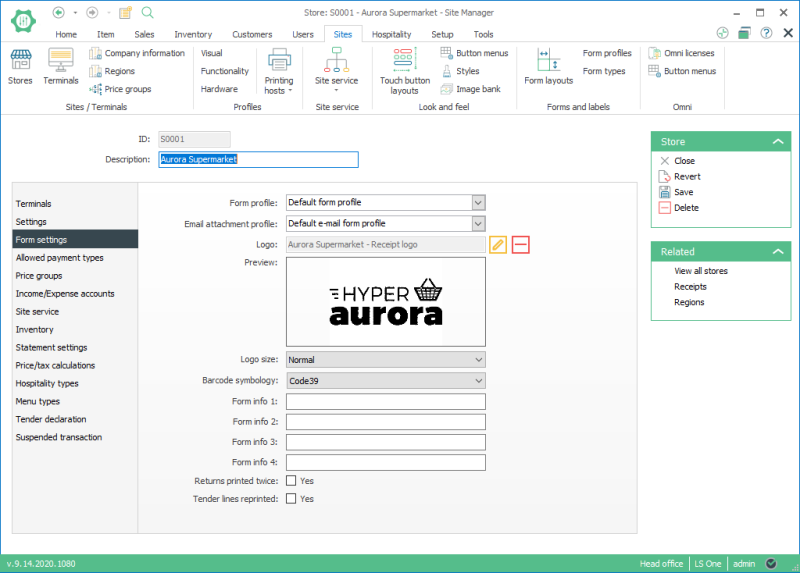This screenshot has width=800, height=573.
Task: Open the Form profile dropdown
Action: [478, 203]
